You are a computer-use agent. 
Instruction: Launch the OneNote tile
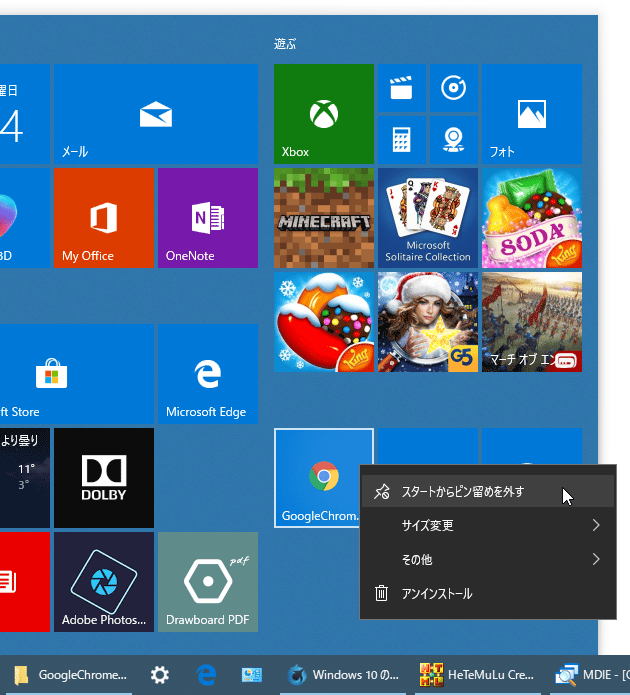pyautogui.click(x=208, y=218)
